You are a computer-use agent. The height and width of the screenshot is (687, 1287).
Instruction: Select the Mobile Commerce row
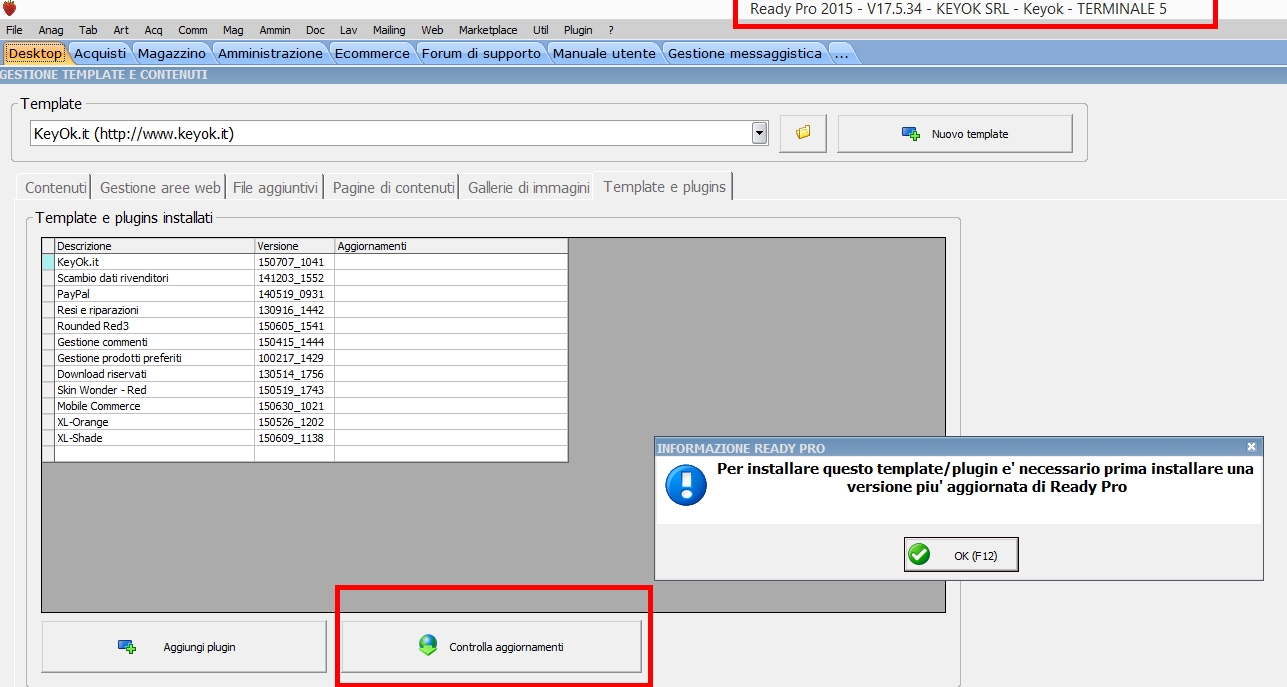(x=305, y=406)
